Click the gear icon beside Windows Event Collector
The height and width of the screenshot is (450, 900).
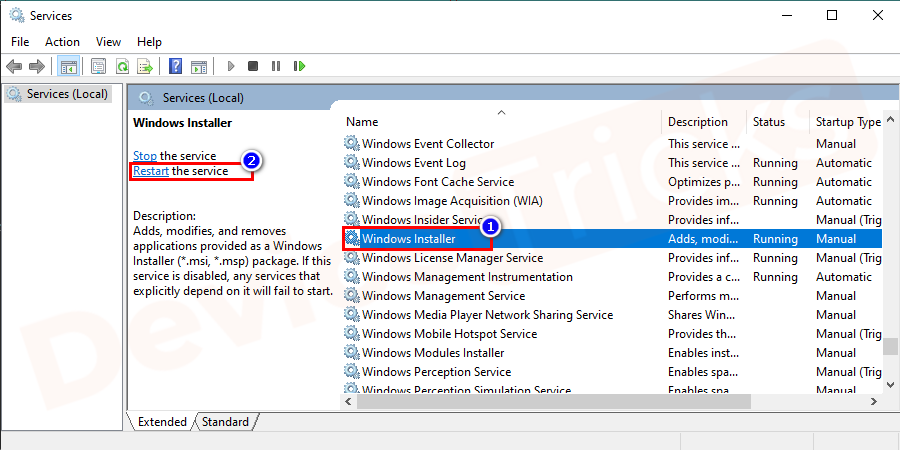point(351,143)
